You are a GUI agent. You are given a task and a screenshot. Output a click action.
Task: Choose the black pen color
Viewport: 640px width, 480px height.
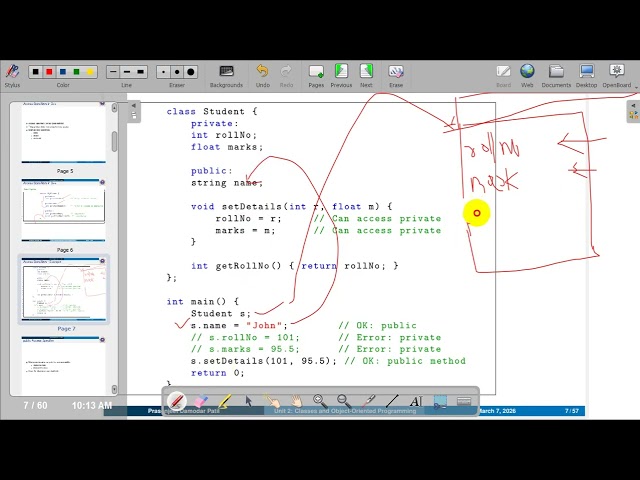coord(36,72)
